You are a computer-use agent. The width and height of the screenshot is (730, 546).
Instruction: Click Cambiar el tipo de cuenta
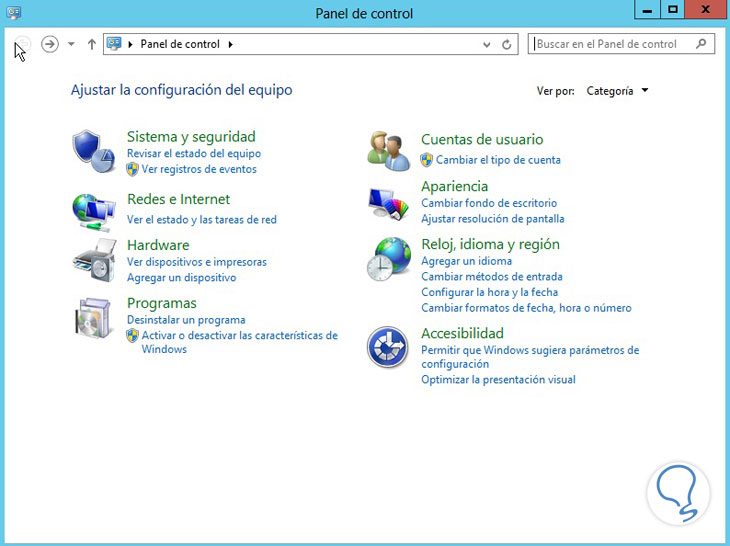point(498,160)
